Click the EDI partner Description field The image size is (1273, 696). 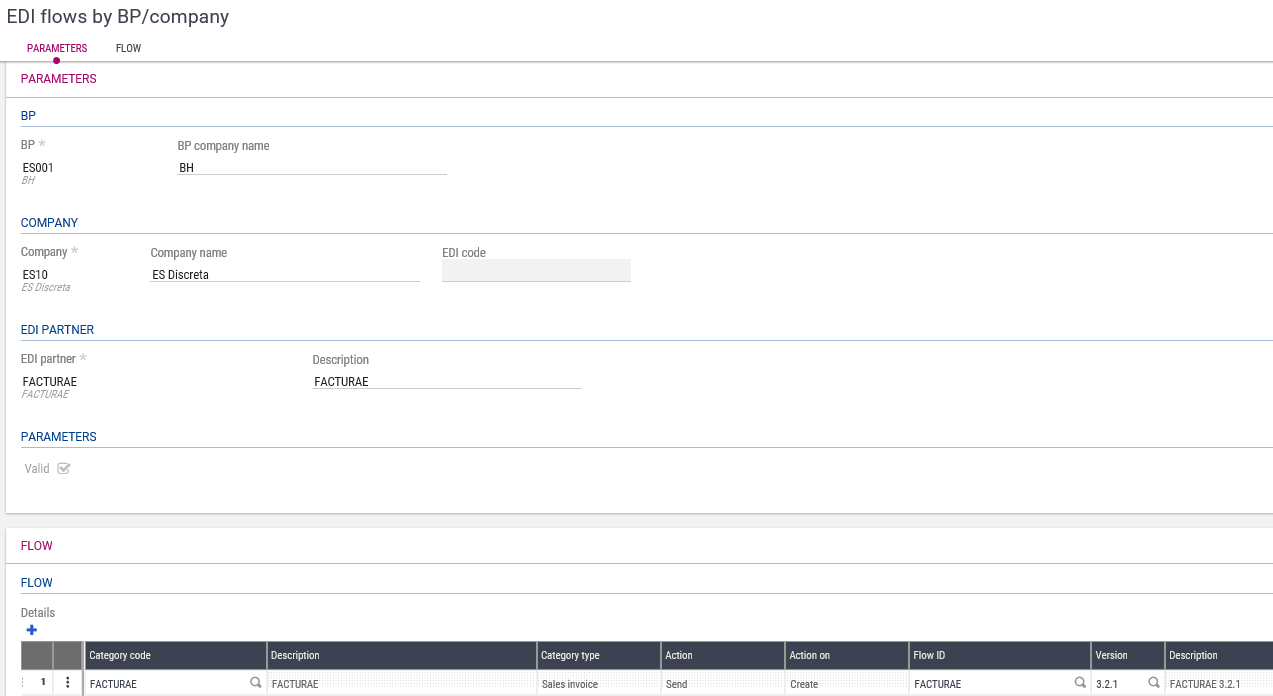(446, 382)
